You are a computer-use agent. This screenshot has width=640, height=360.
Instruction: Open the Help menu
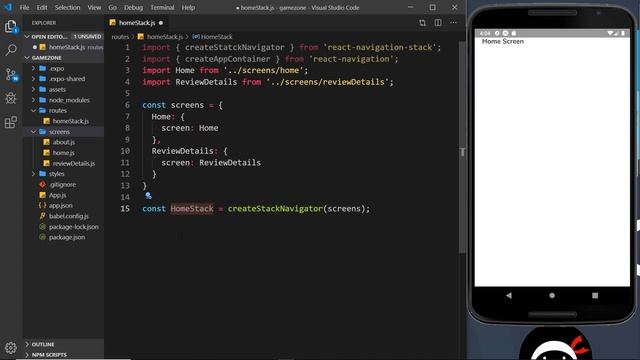coord(188,7)
